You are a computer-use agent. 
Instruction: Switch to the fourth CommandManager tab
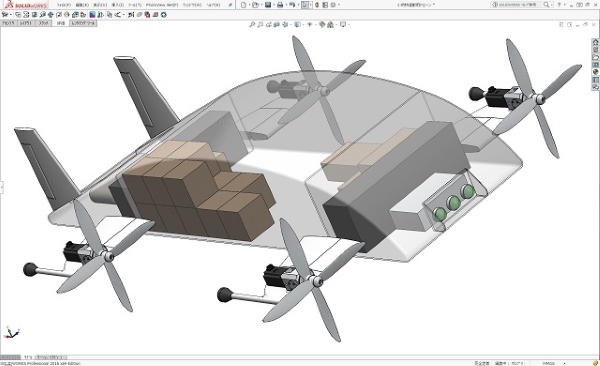pyautogui.click(x=60, y=23)
